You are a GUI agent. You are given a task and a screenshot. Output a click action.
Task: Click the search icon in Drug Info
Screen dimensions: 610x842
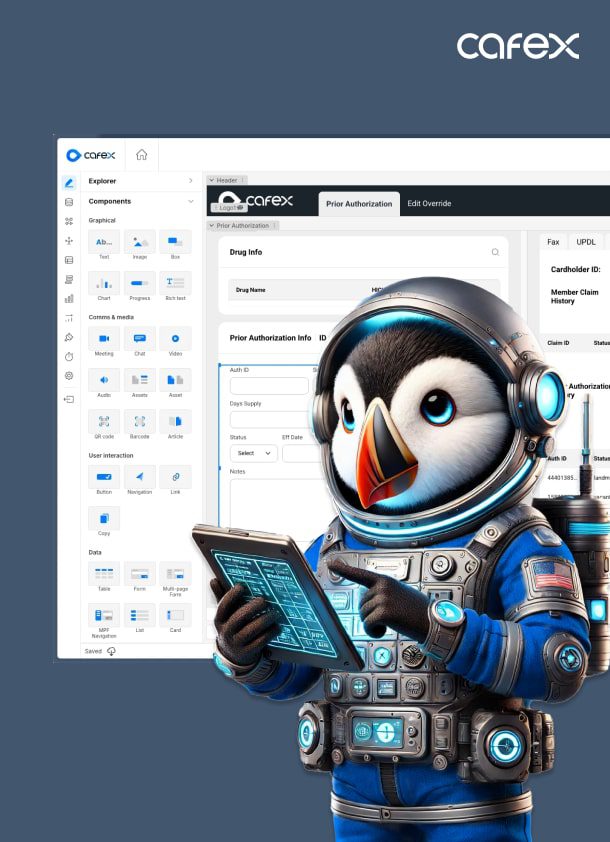(x=494, y=253)
